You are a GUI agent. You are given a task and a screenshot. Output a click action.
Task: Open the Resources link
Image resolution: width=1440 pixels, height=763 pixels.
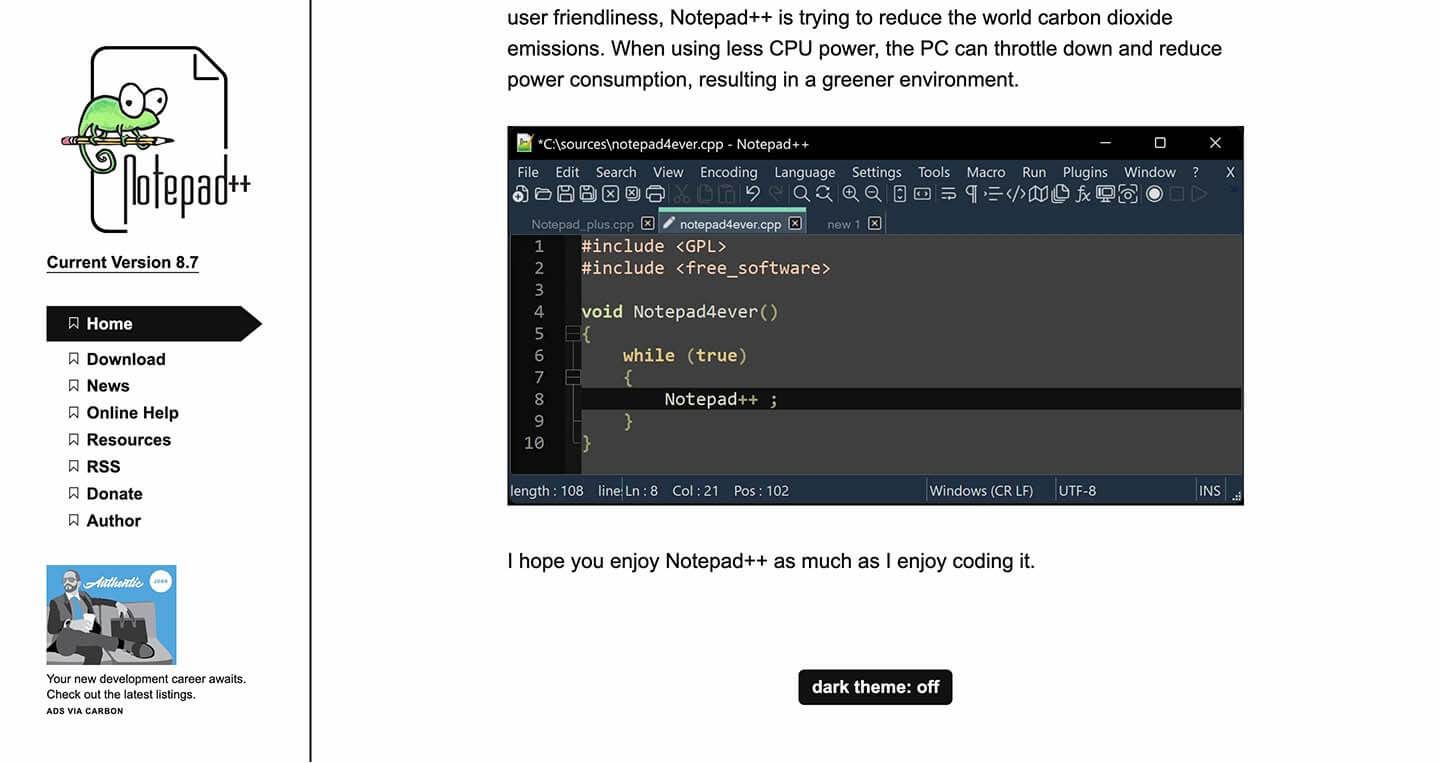pos(128,440)
